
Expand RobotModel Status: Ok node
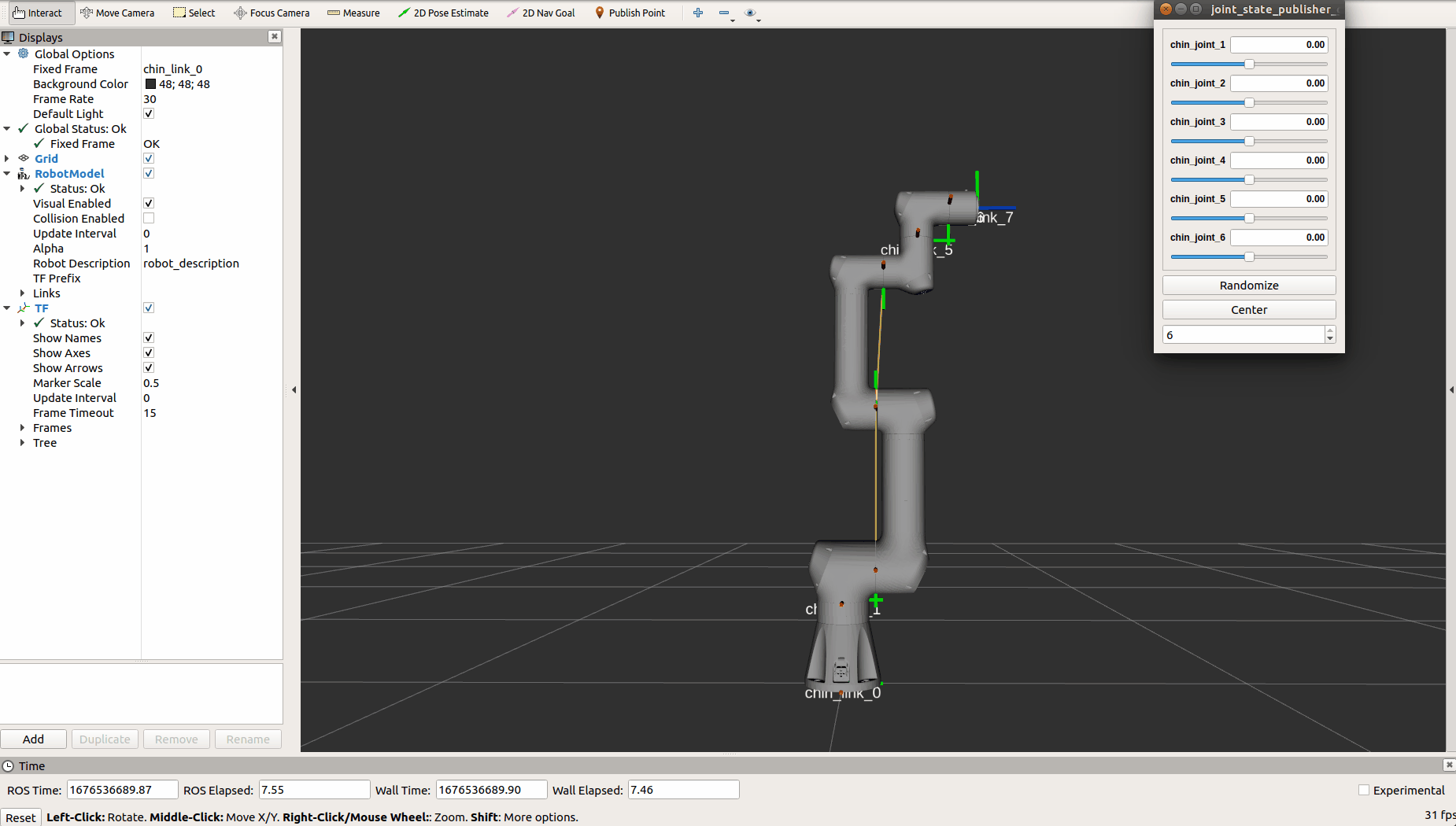pos(22,188)
